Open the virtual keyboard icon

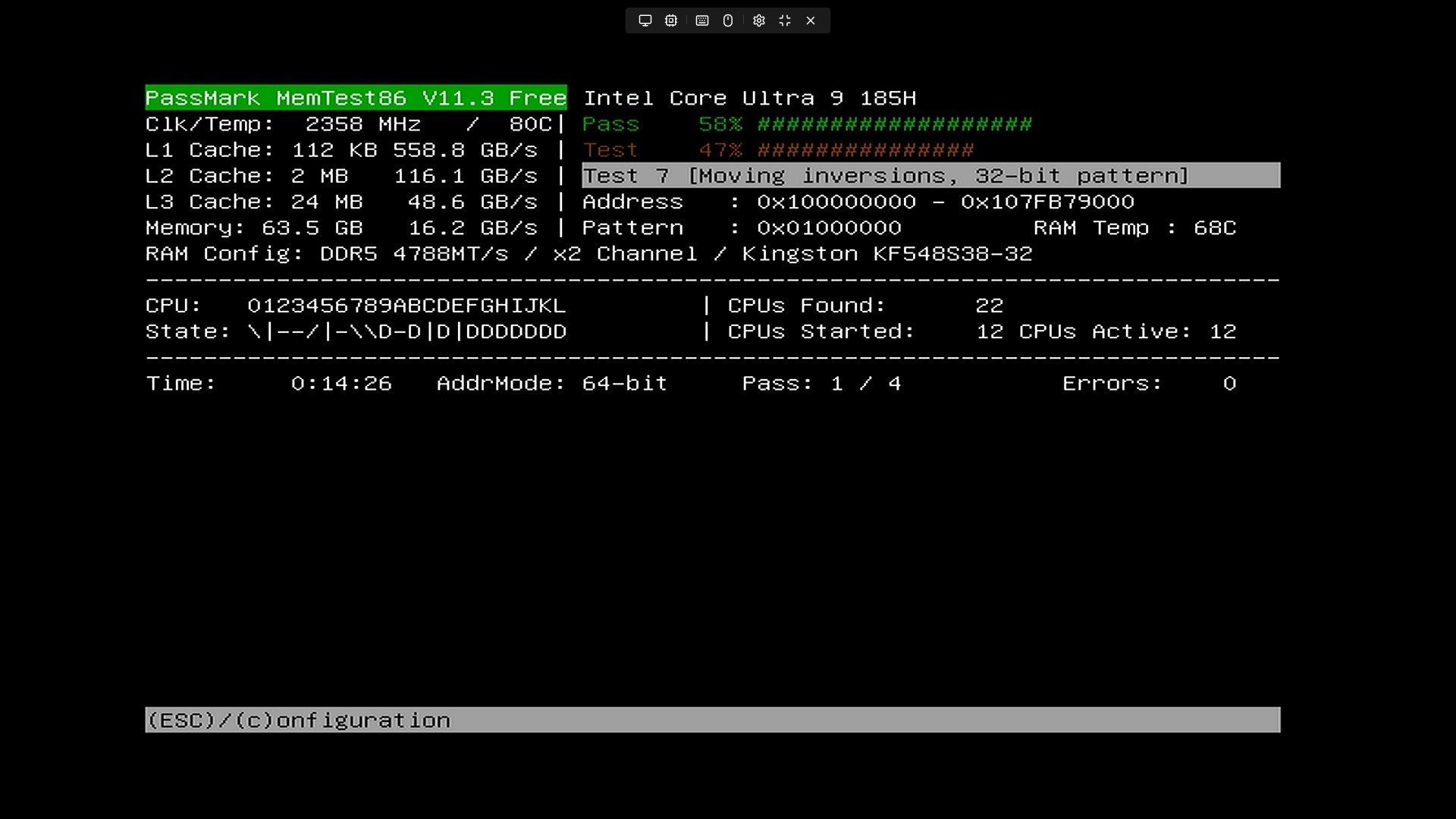702,20
